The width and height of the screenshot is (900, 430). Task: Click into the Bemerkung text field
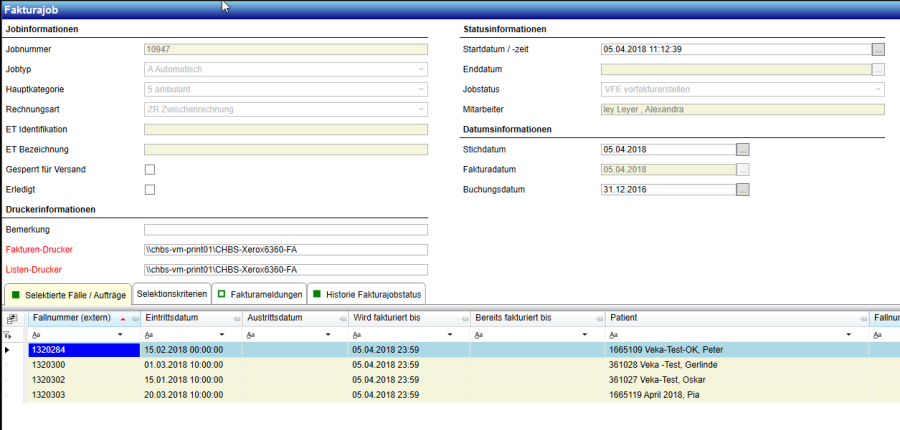pyautogui.click(x=285, y=230)
